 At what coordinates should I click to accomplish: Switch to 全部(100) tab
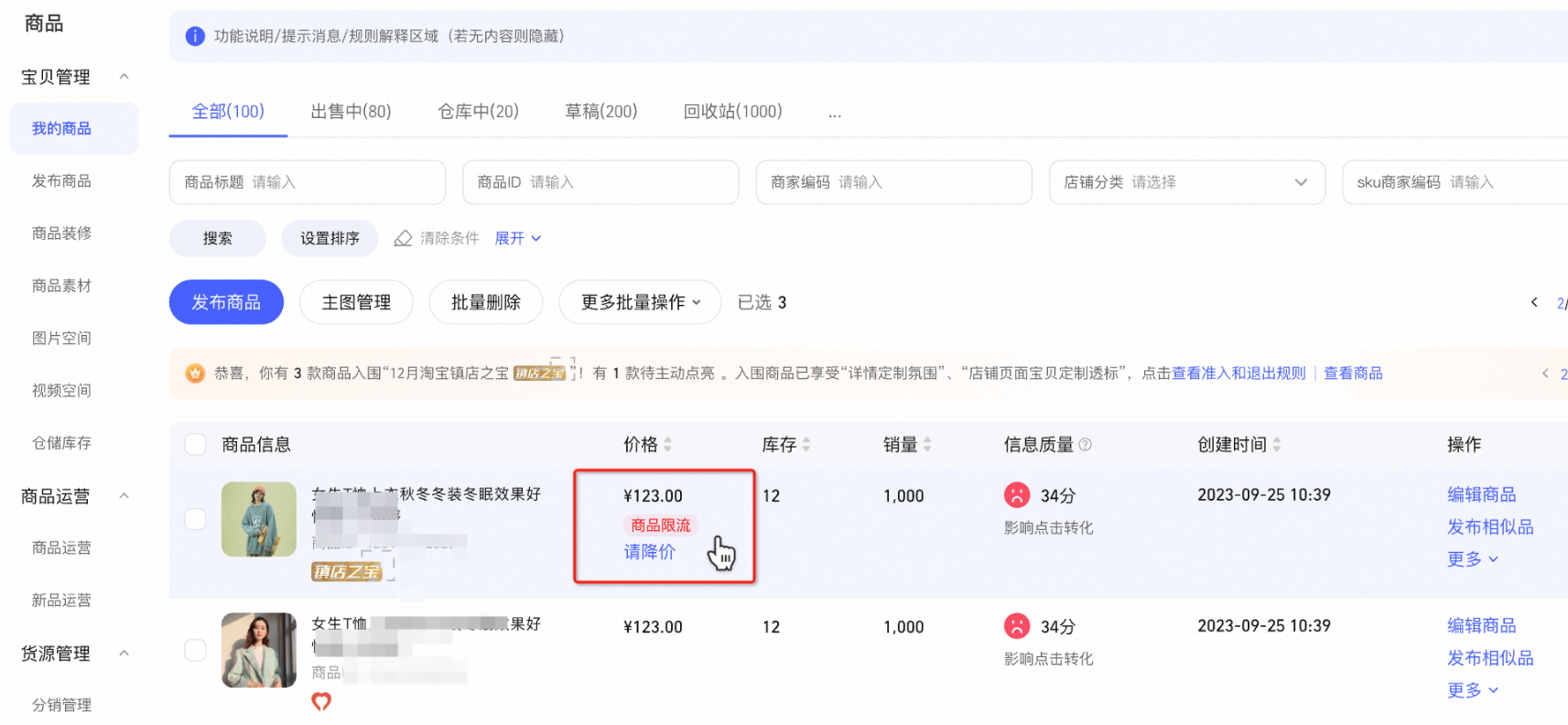click(x=228, y=112)
